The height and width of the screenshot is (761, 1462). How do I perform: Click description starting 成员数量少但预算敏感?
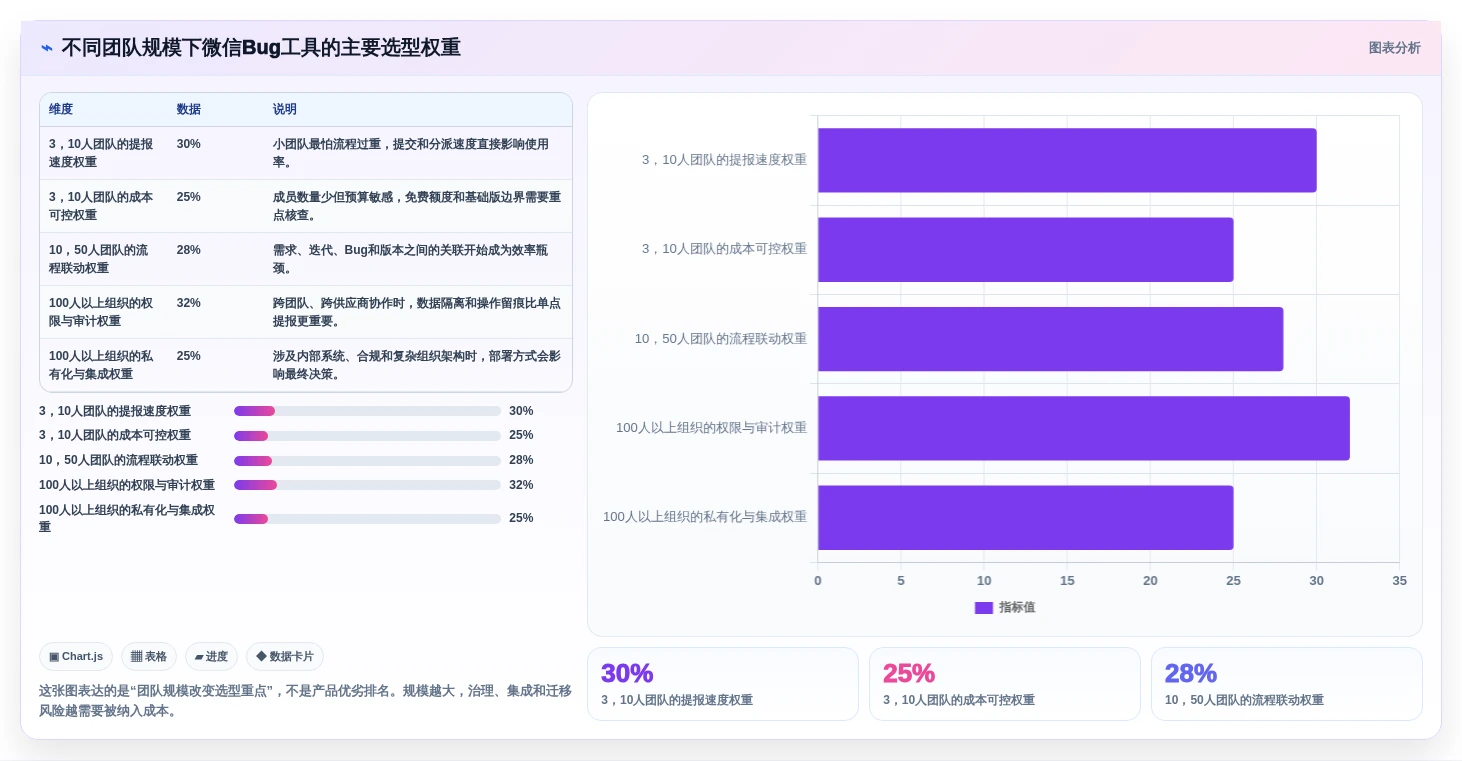click(x=417, y=206)
